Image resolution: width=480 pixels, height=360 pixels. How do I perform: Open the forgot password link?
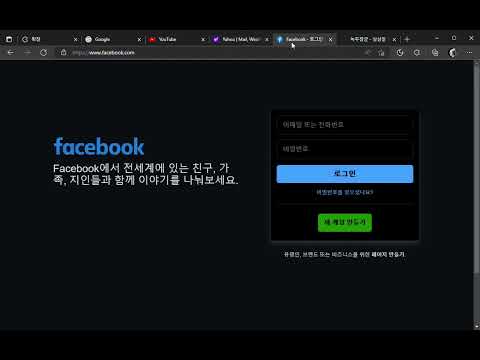coord(345,192)
